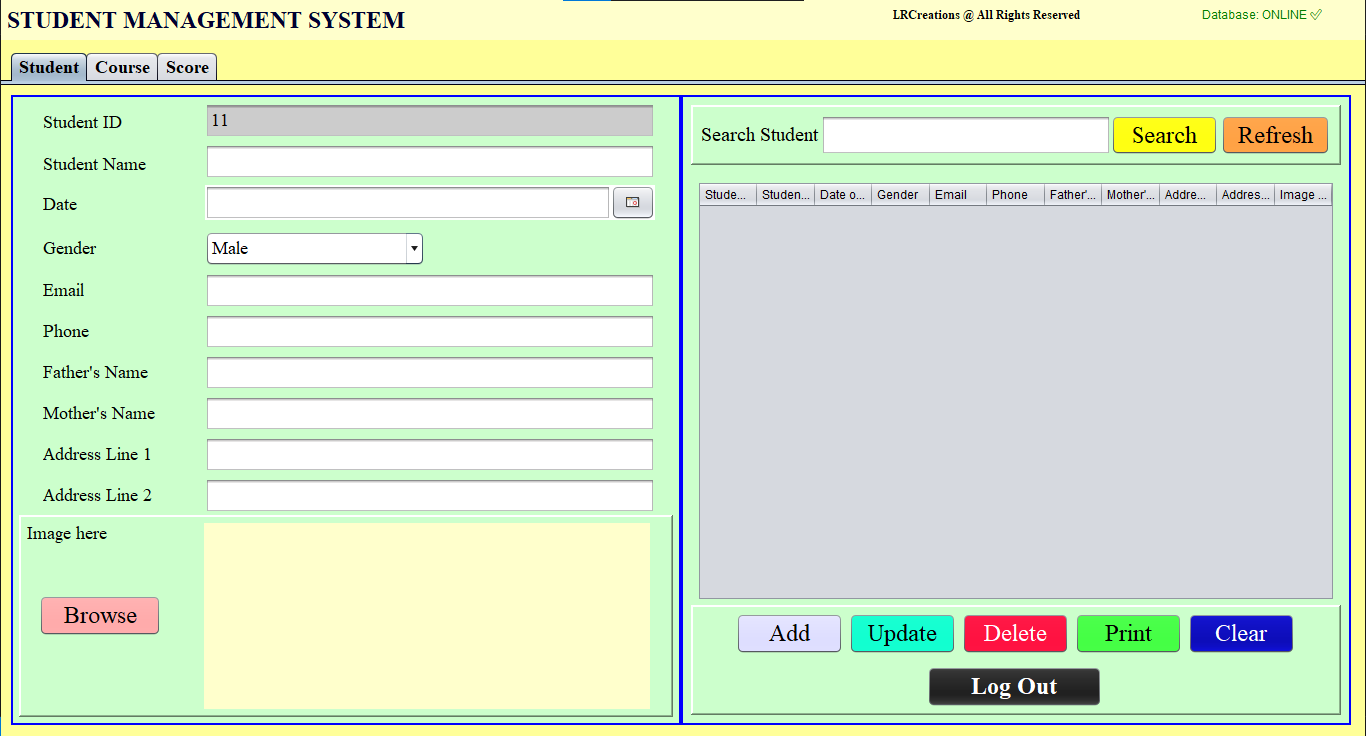
Task: Open the date picker calendar icon
Action: pos(632,203)
